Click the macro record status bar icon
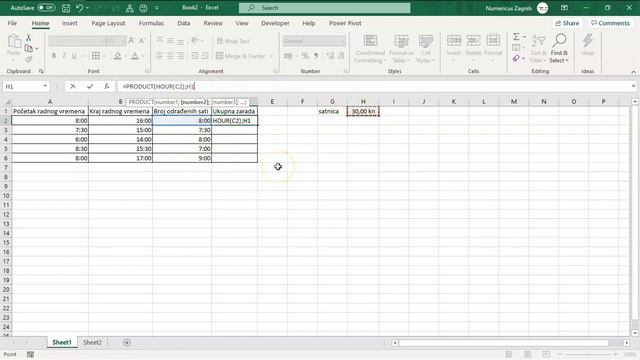This screenshot has width=640, height=360. click(30, 354)
